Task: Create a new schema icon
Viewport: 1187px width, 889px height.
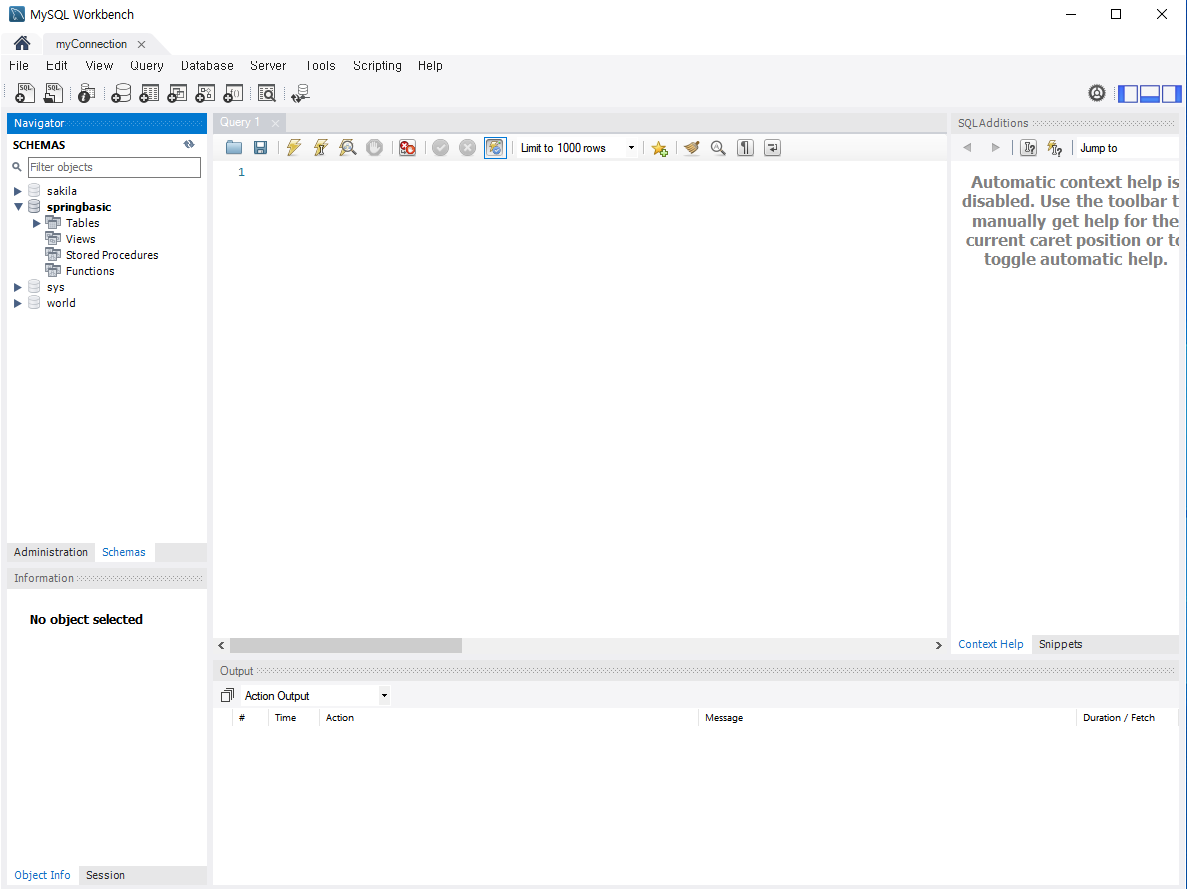Action: point(120,93)
